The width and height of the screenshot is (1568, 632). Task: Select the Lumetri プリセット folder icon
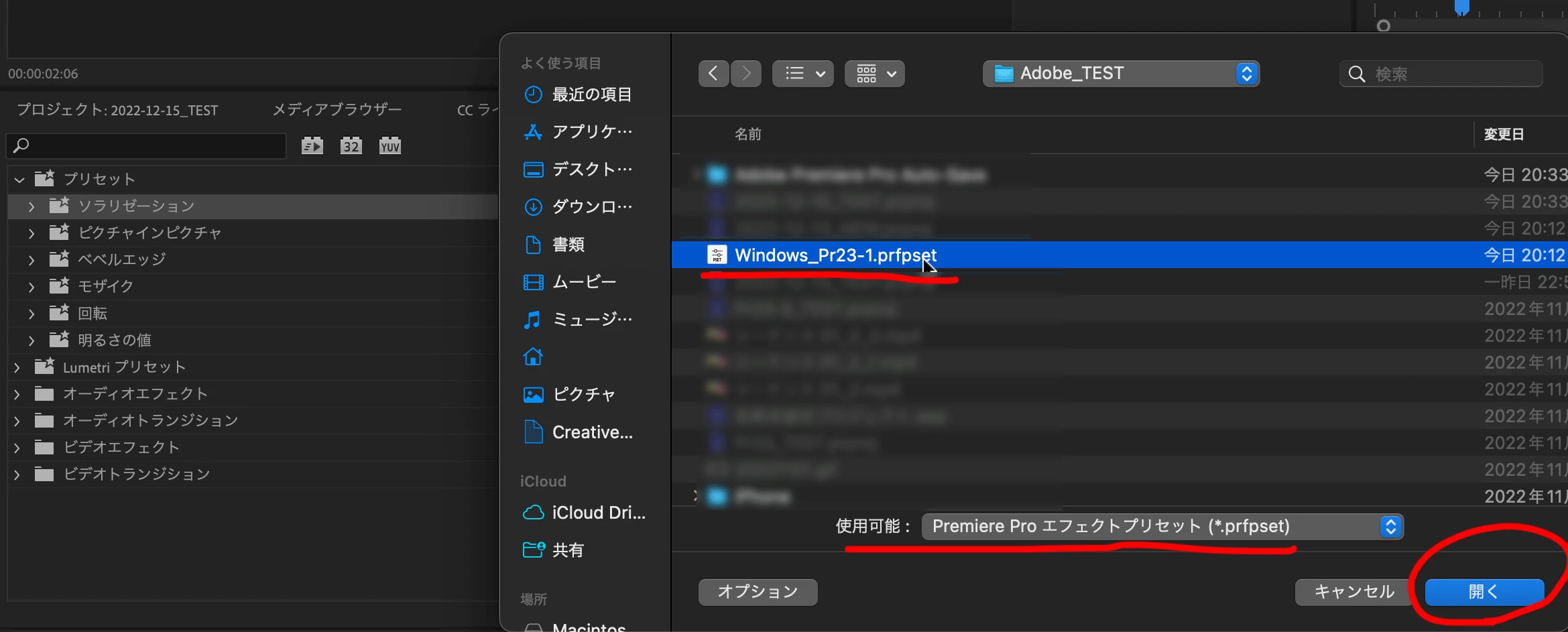(x=45, y=366)
